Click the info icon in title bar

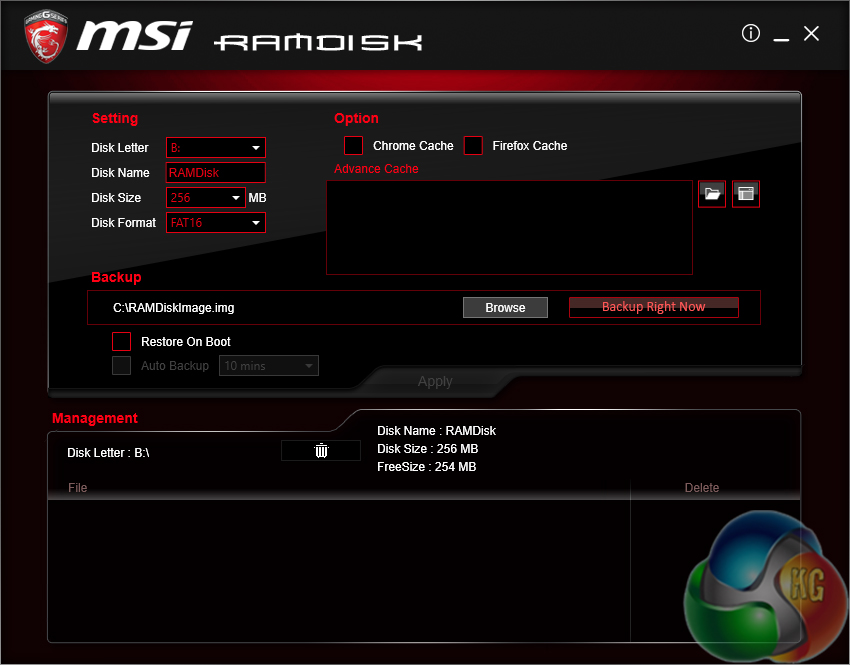[751, 34]
